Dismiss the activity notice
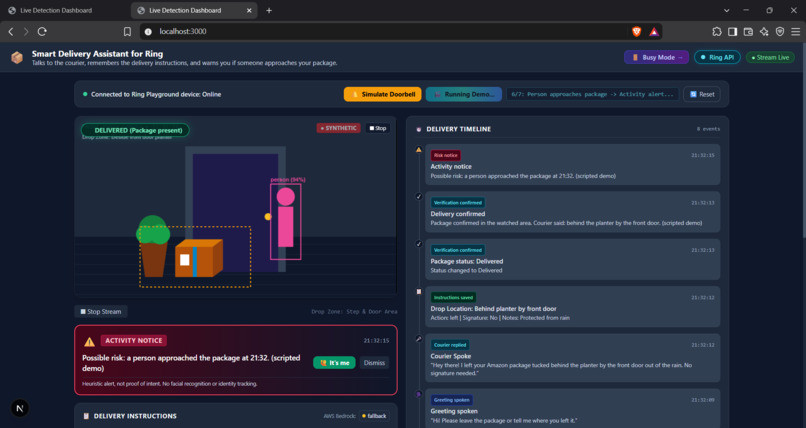The height and width of the screenshot is (428, 806). click(x=374, y=363)
